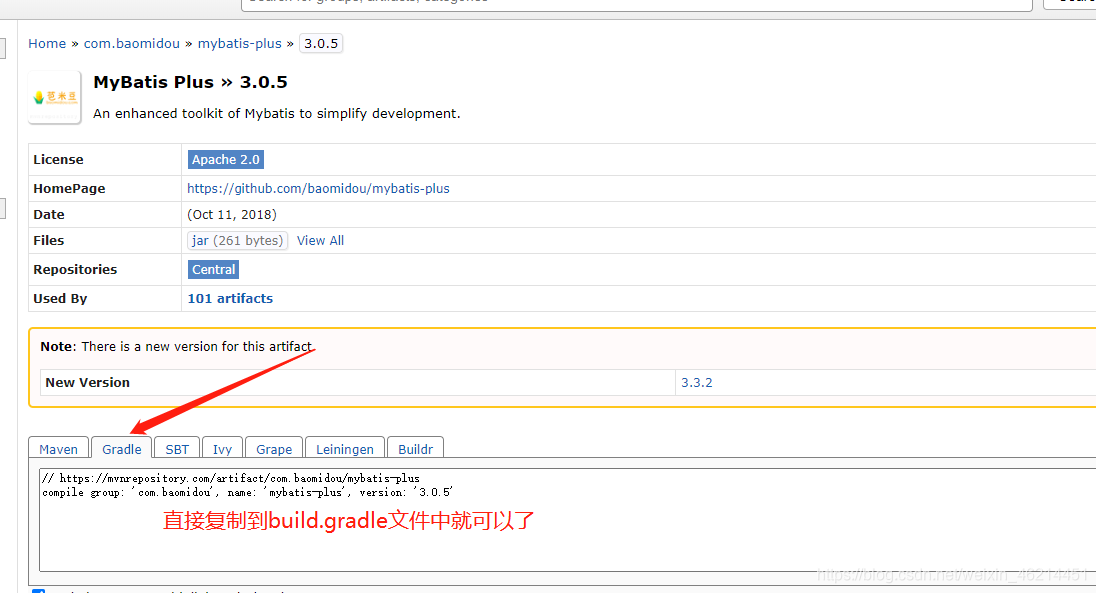The height and width of the screenshot is (593, 1096).
Task: Switch to the Maven tab
Action: coord(59,448)
